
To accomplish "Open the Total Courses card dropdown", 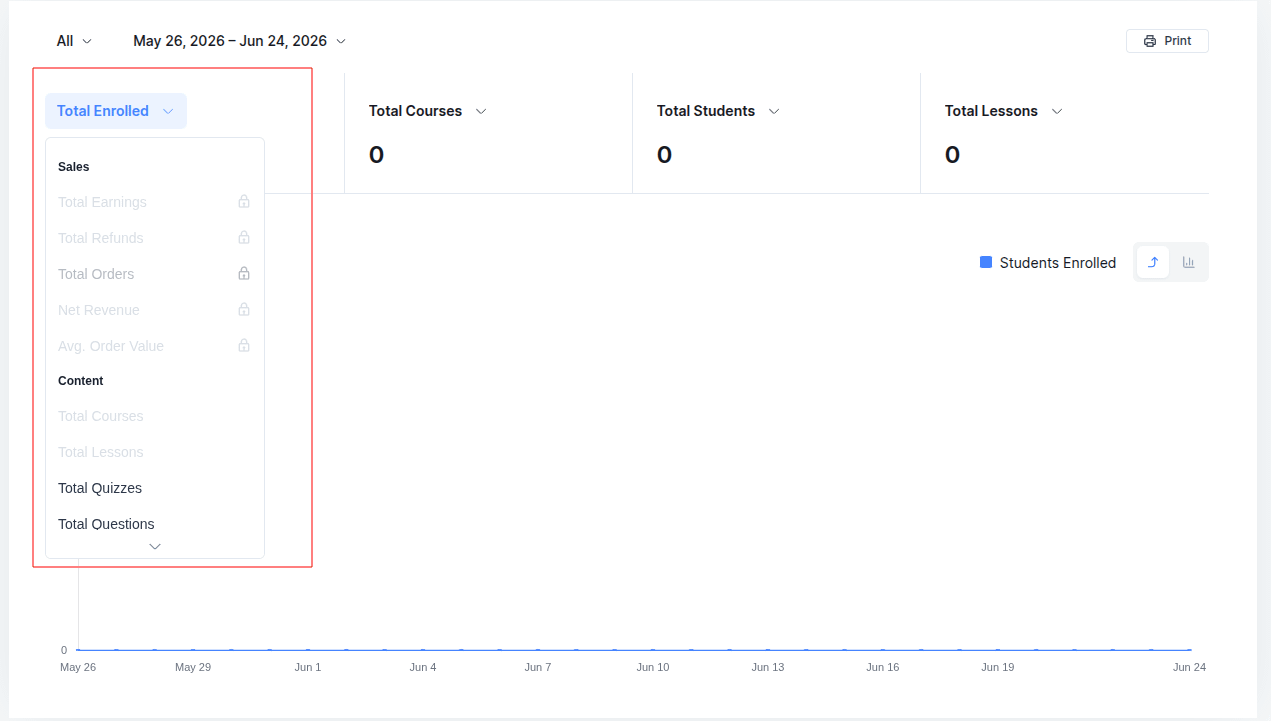I will (x=428, y=111).
